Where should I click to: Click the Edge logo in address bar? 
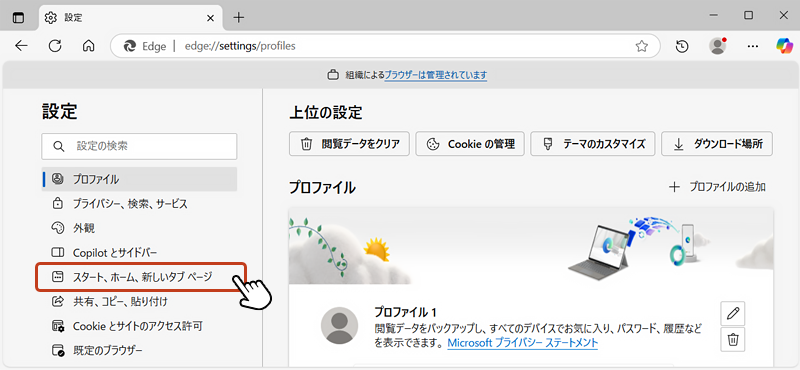[x=130, y=46]
